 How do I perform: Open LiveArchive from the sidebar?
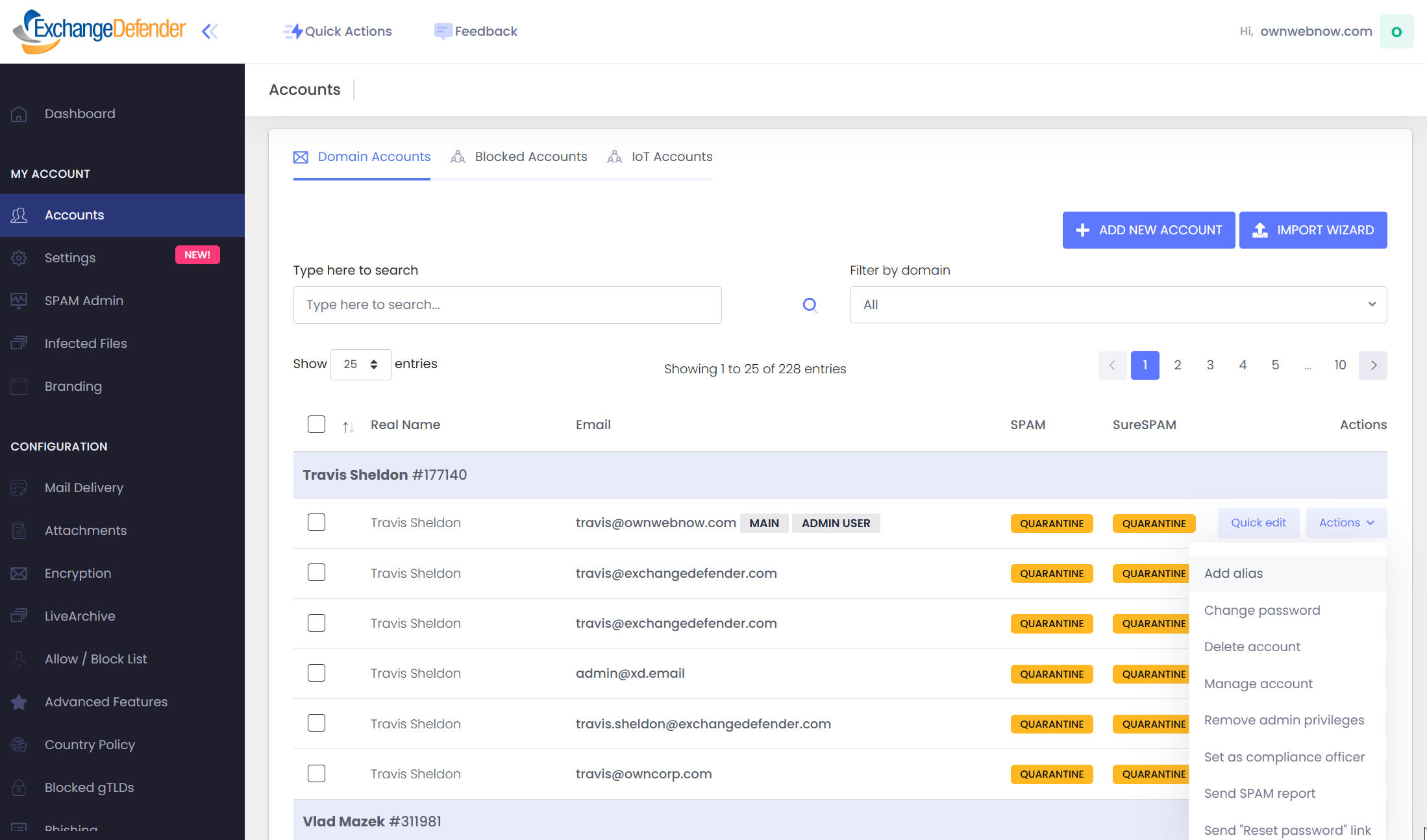pos(80,616)
